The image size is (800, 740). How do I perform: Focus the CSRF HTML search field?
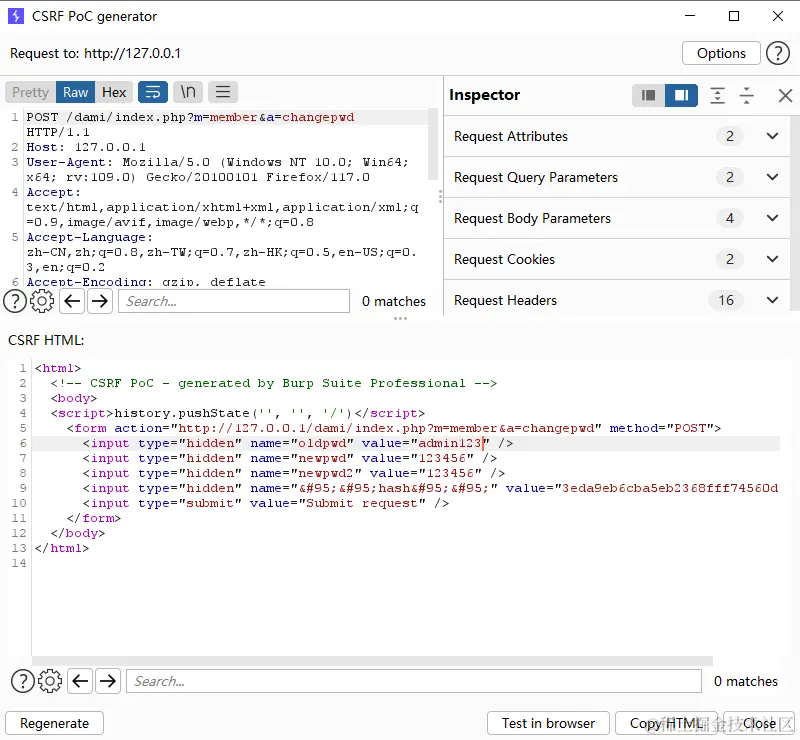tap(414, 681)
